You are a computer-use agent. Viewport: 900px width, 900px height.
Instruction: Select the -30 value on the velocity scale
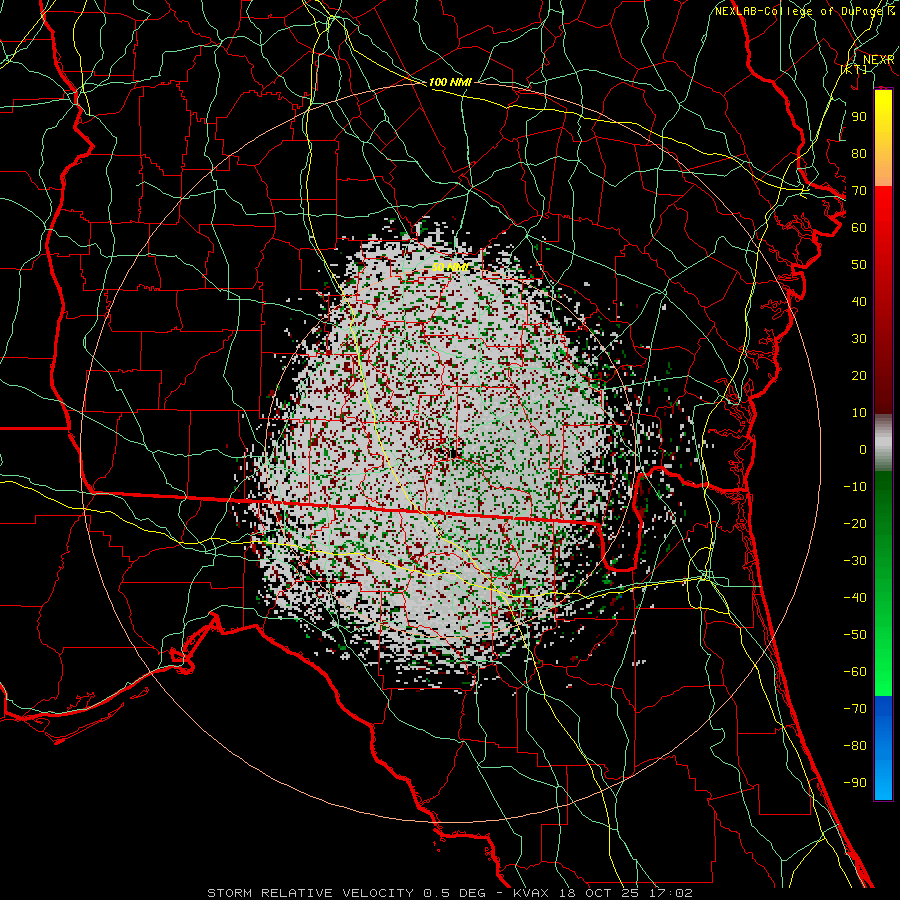tap(855, 561)
